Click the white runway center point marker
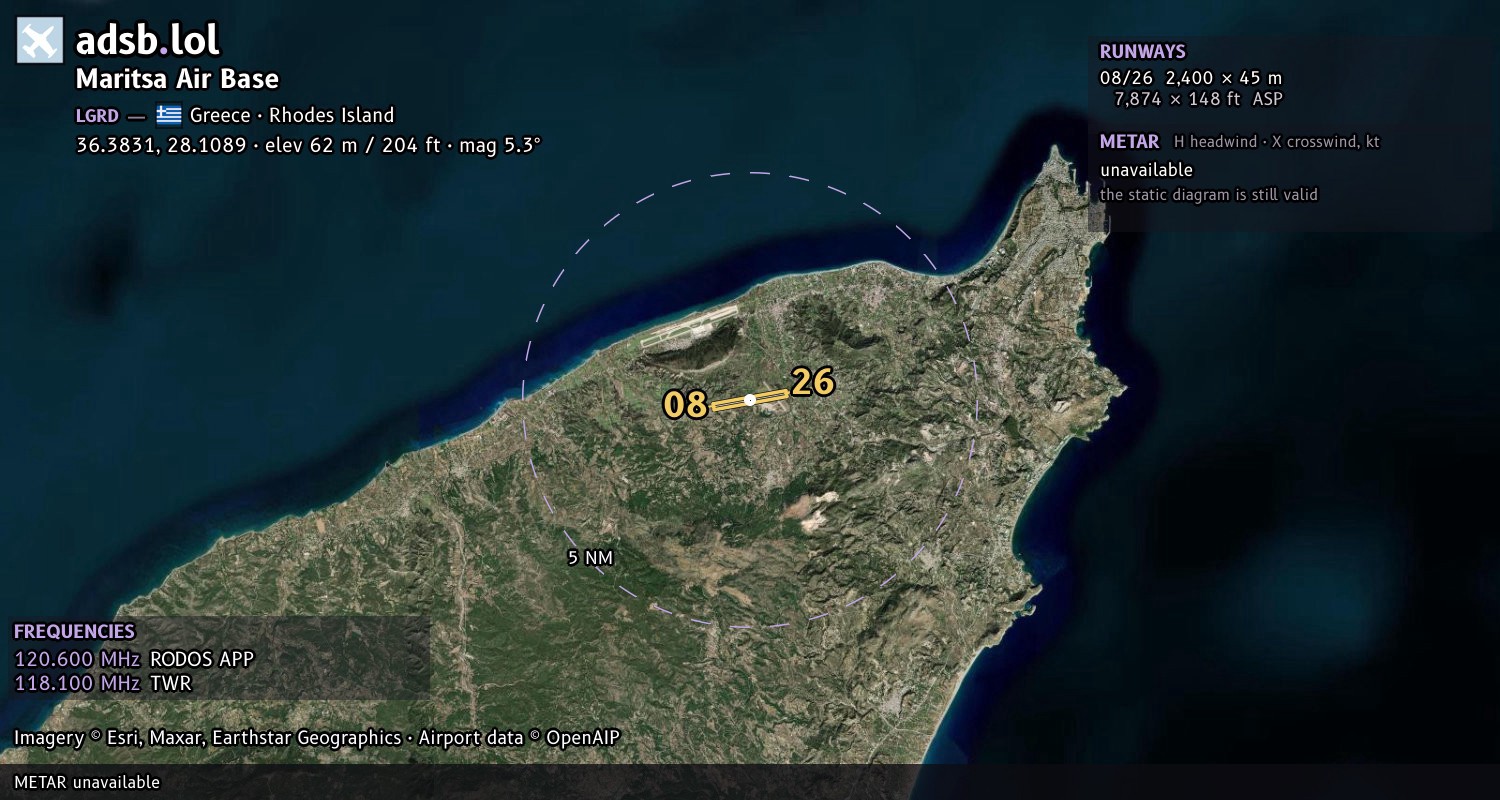This screenshot has height=800, width=1500. tap(750, 400)
